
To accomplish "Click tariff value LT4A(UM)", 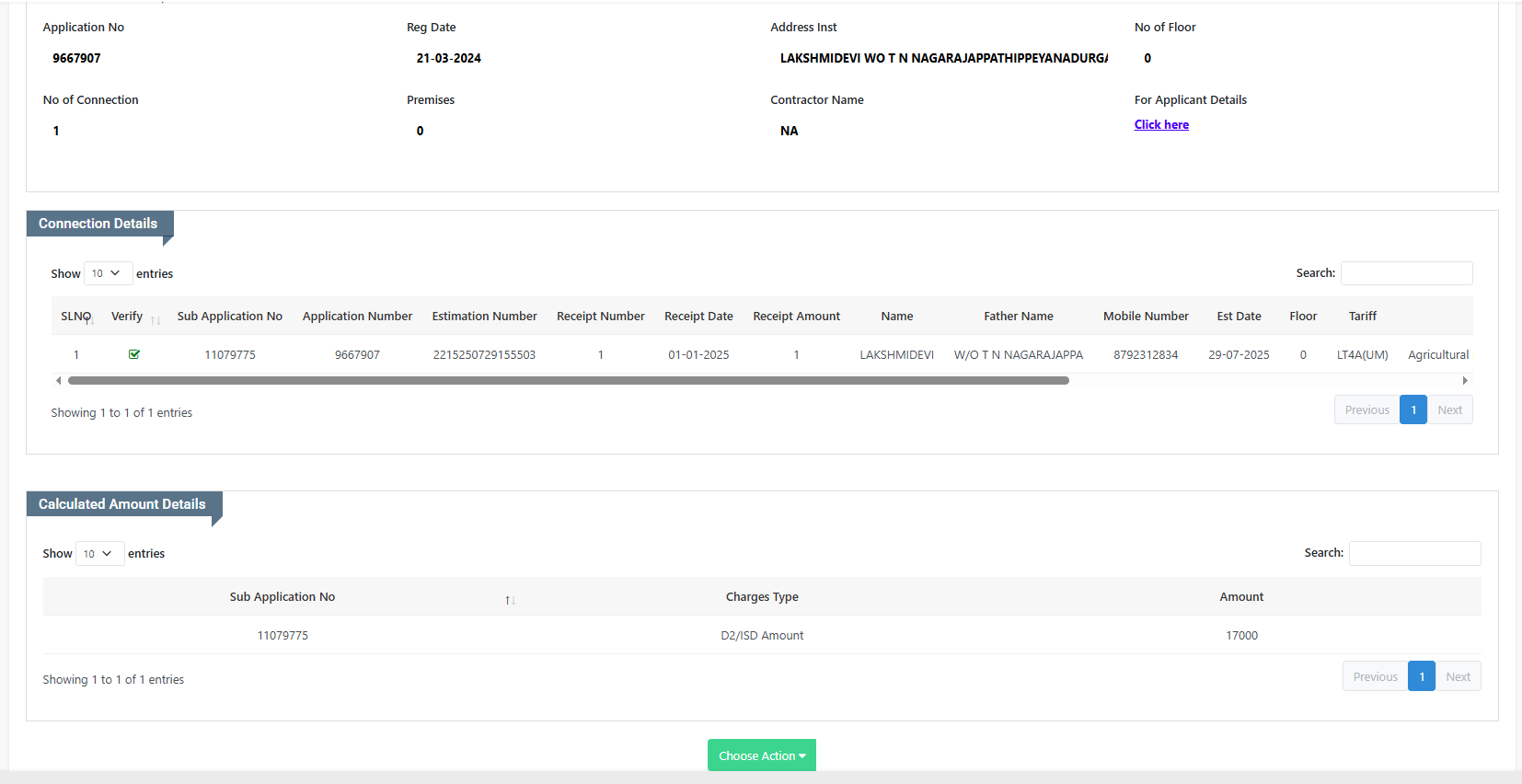I will point(1363,354).
